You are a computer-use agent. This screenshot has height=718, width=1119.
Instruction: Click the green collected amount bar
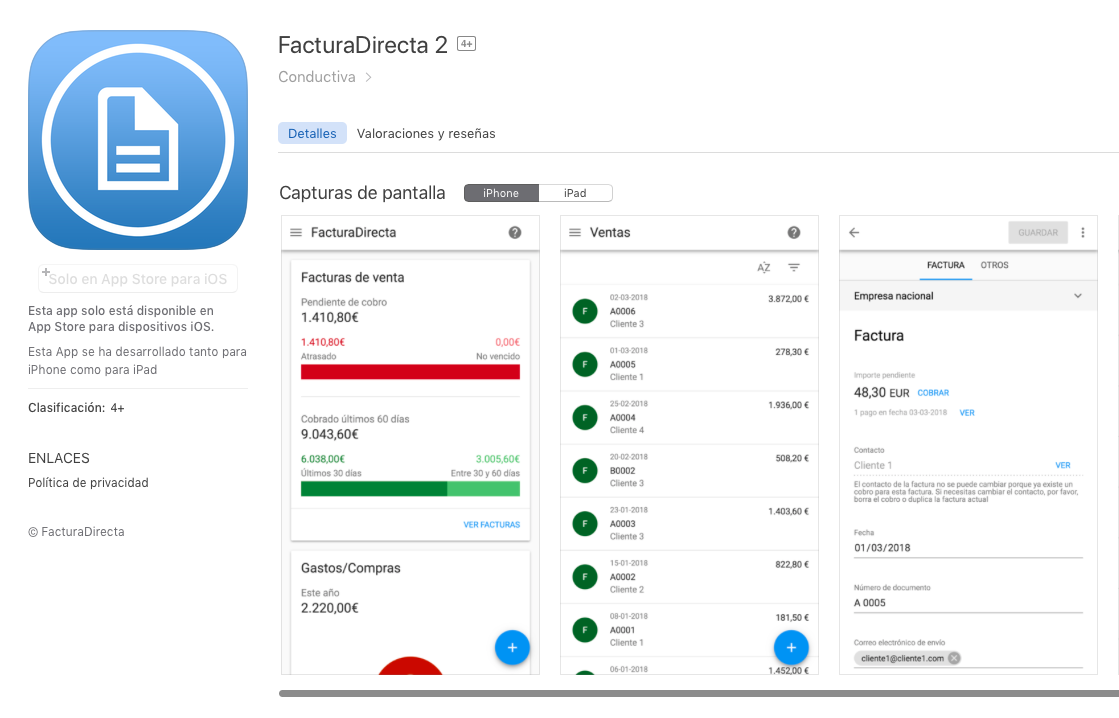tap(410, 489)
